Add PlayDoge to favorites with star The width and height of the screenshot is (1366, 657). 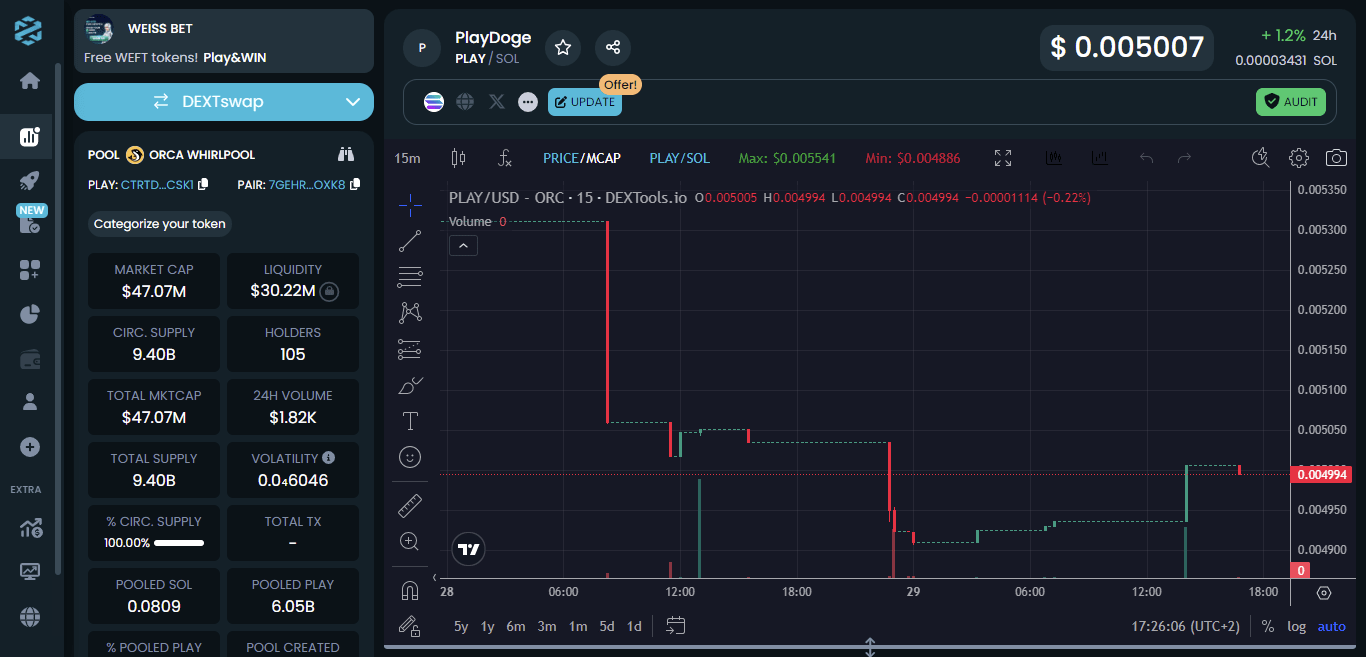coord(563,47)
